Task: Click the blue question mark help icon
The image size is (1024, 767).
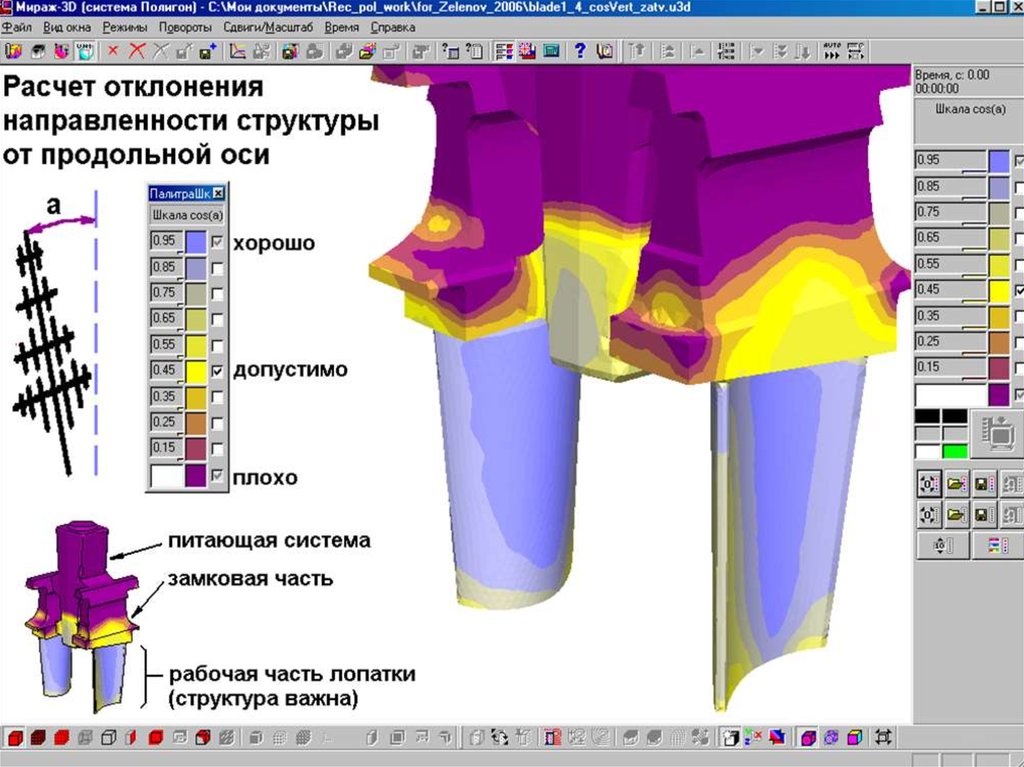Action: pos(579,51)
